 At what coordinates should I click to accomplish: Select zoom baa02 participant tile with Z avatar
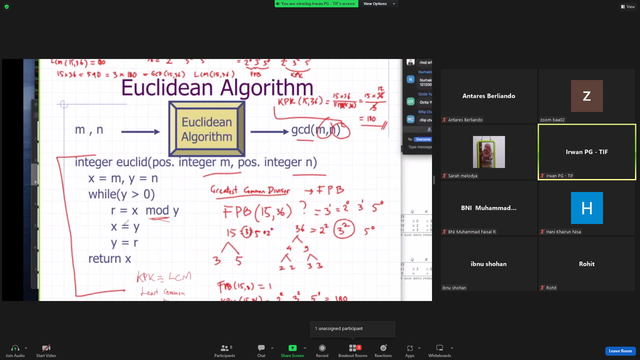(587, 96)
